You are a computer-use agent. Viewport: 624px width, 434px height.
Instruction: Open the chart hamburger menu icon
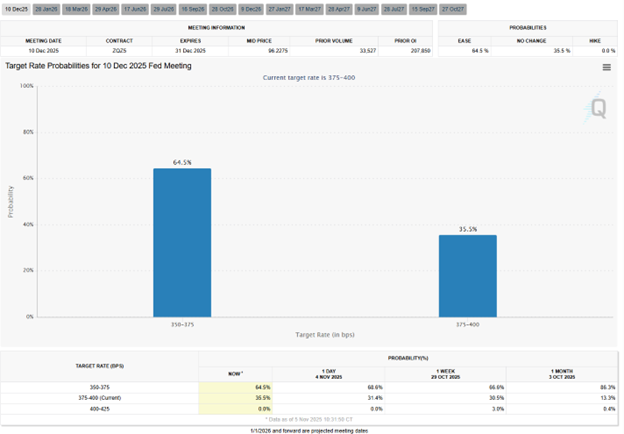(x=606, y=67)
